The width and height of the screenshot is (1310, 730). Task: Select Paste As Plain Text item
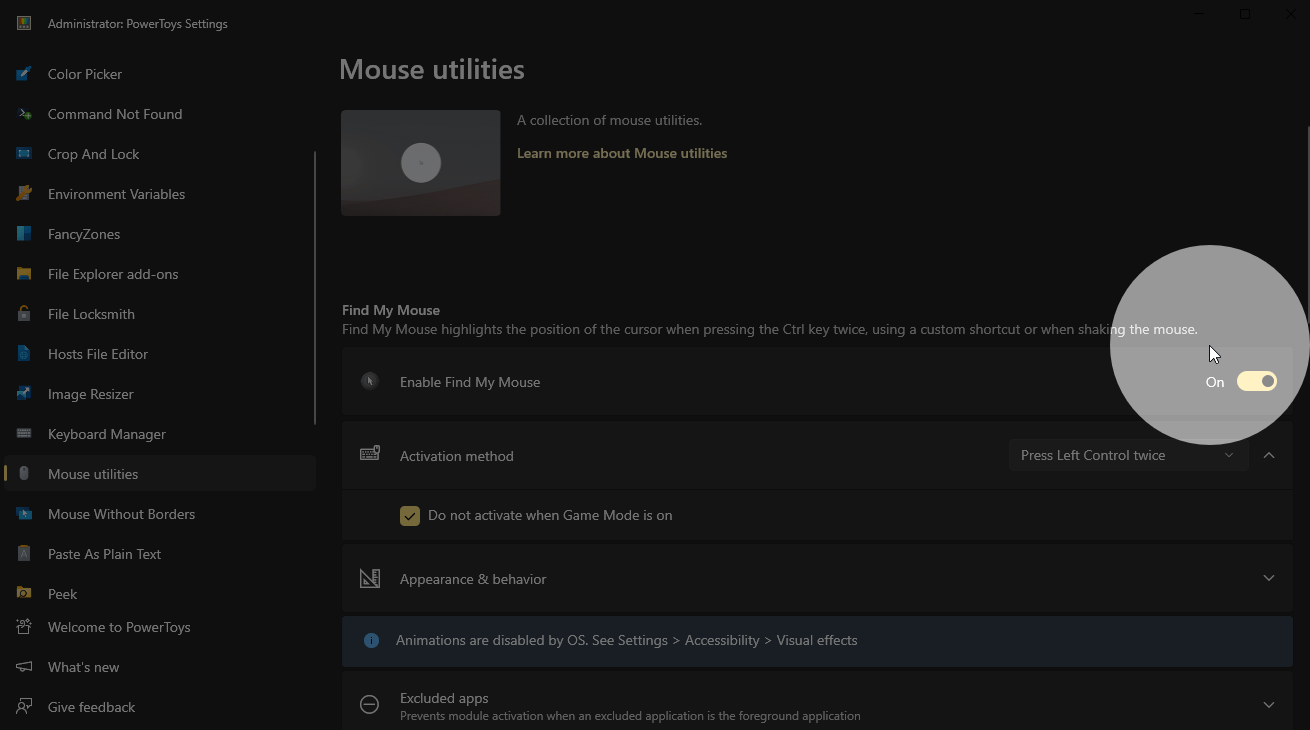(x=160, y=554)
